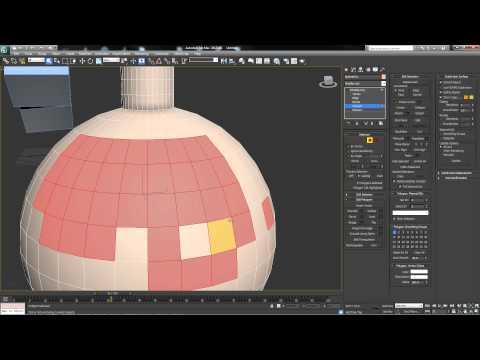The width and height of the screenshot is (480, 360).
Task: Open the Select by Name dialog icon
Action: click(57, 61)
